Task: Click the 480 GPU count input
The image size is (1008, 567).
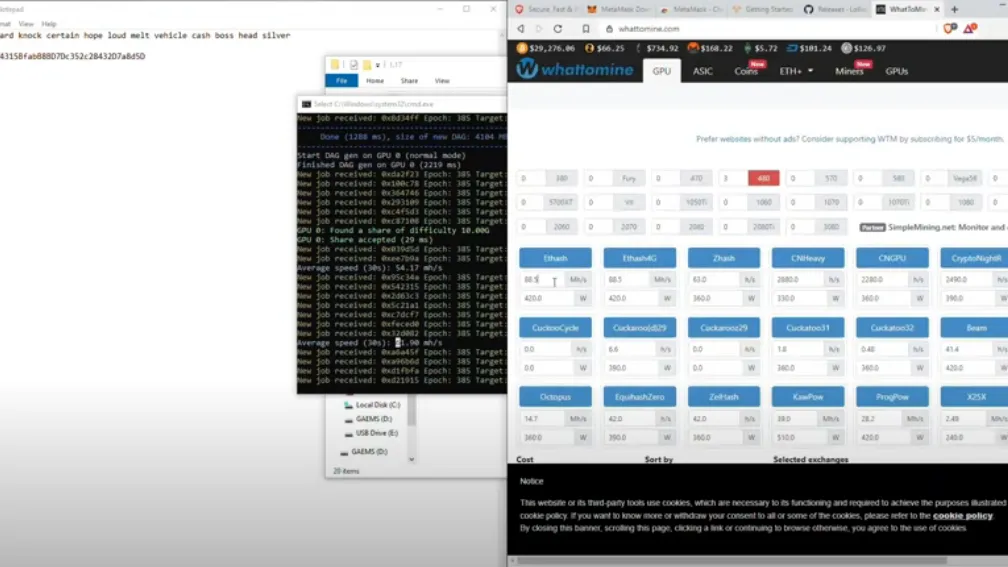Action: (733, 178)
